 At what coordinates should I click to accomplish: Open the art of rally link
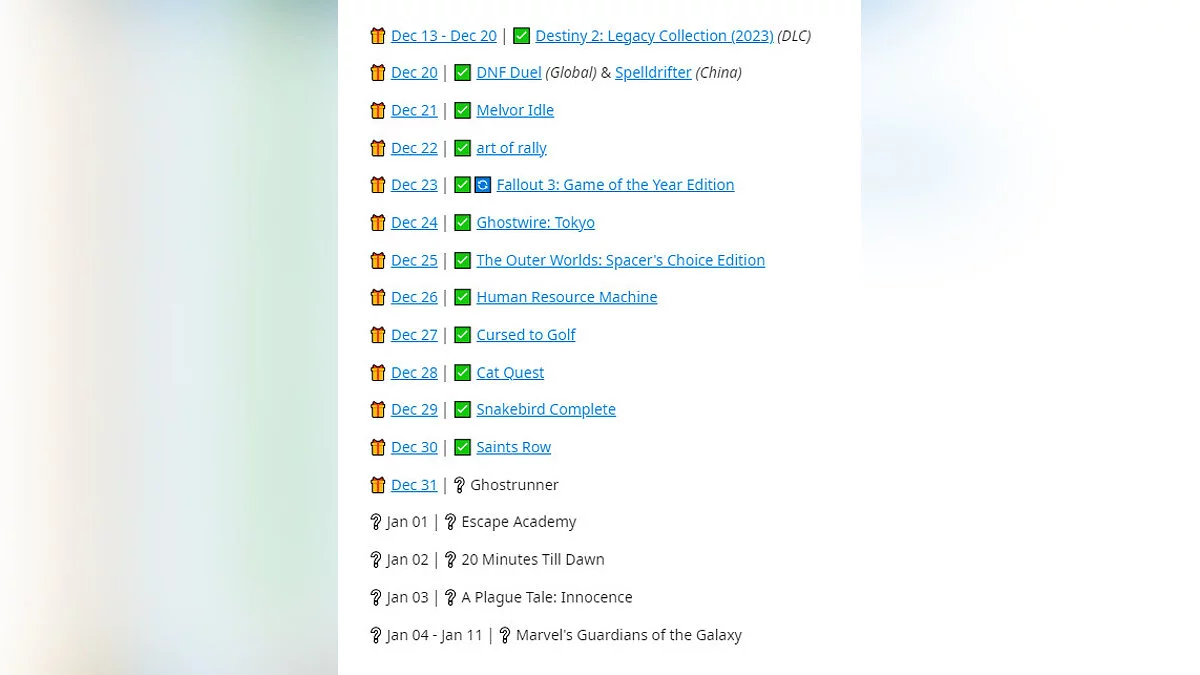[511, 148]
